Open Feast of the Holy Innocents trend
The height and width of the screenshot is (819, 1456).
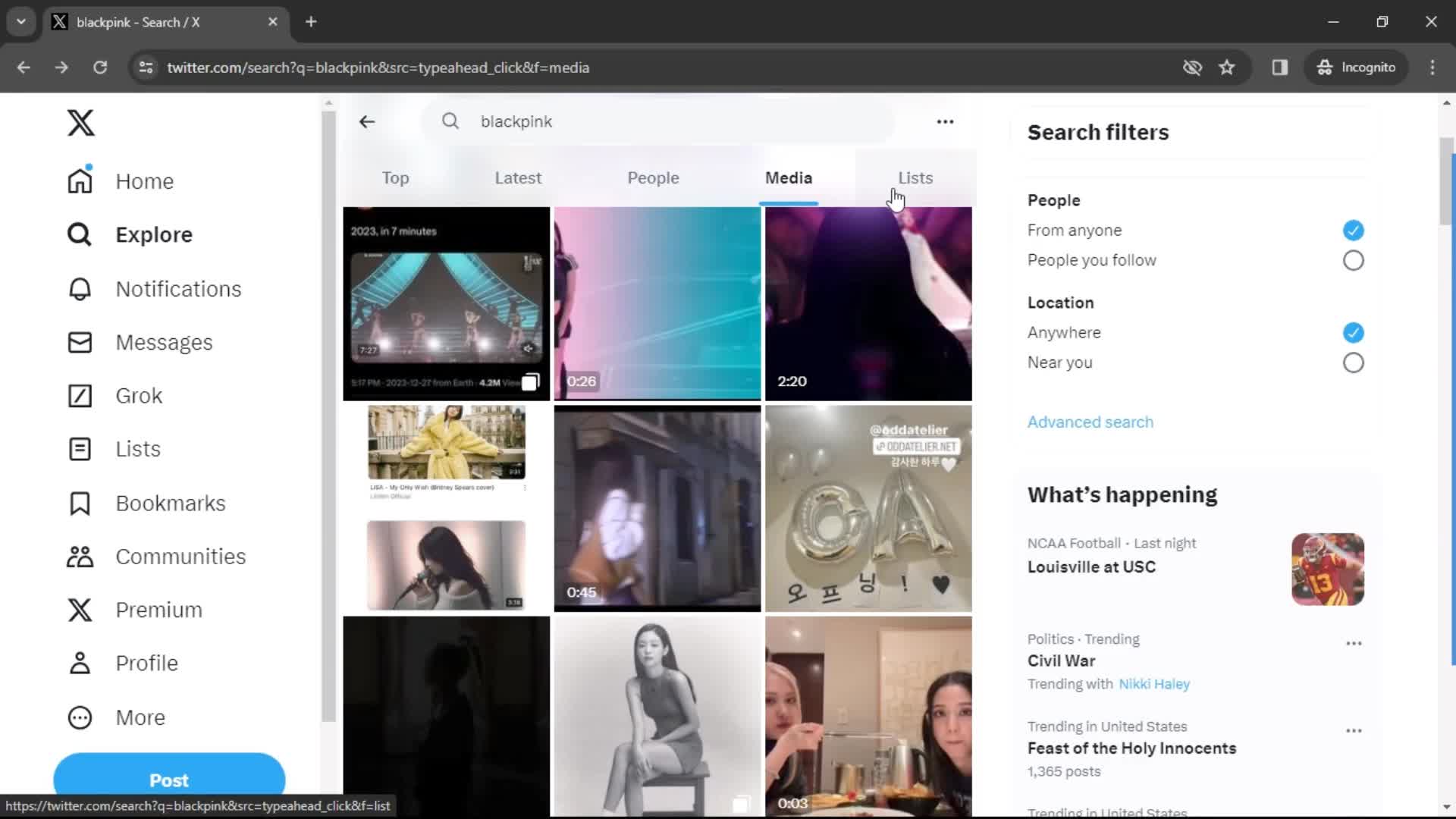tap(1131, 748)
